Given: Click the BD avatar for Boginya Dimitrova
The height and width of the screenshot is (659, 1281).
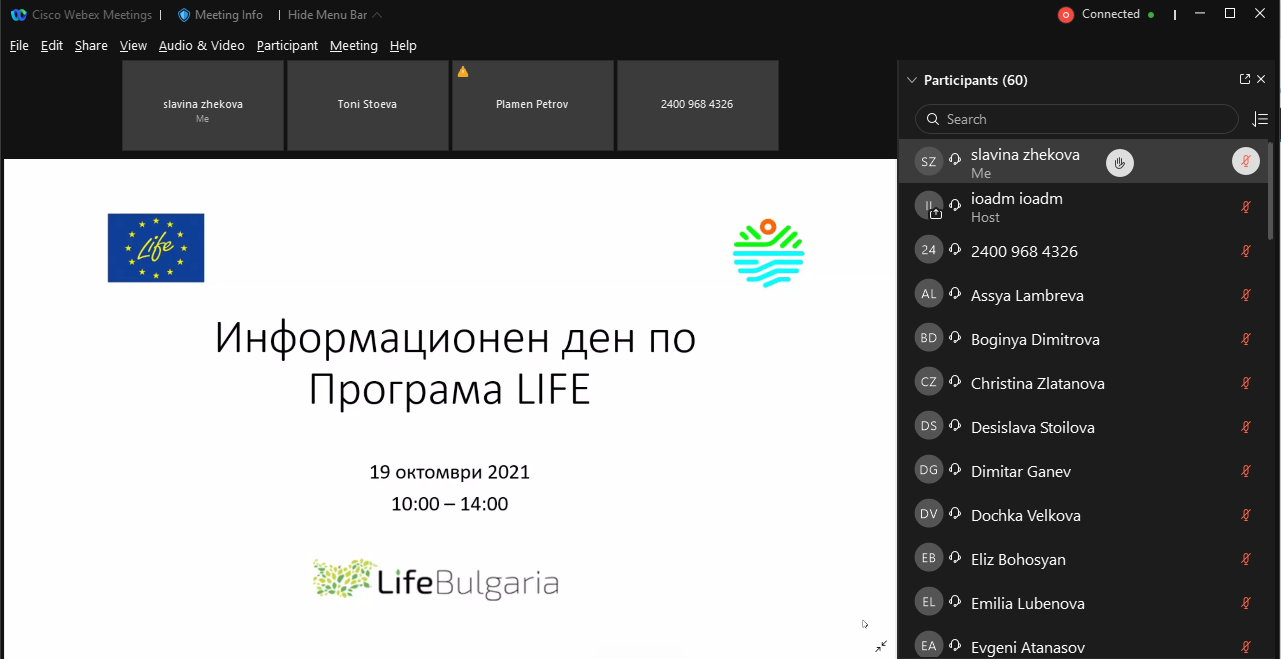Looking at the screenshot, I should (x=929, y=338).
